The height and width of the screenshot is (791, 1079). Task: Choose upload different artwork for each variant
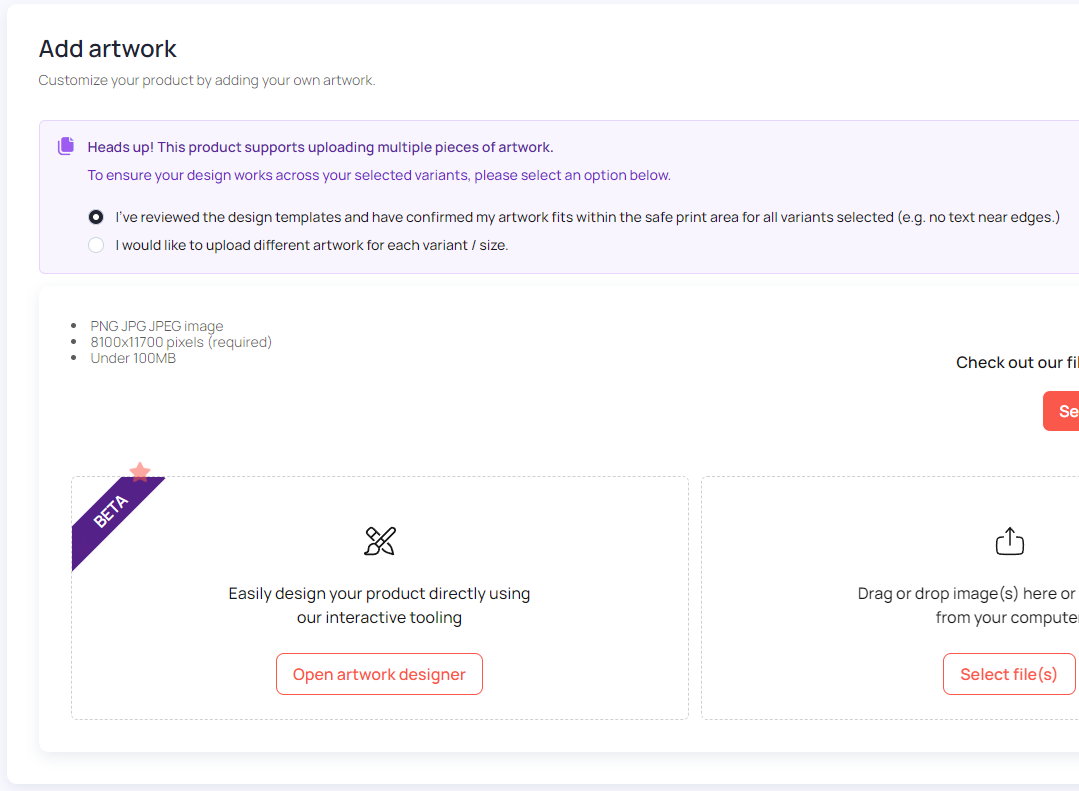click(x=96, y=245)
